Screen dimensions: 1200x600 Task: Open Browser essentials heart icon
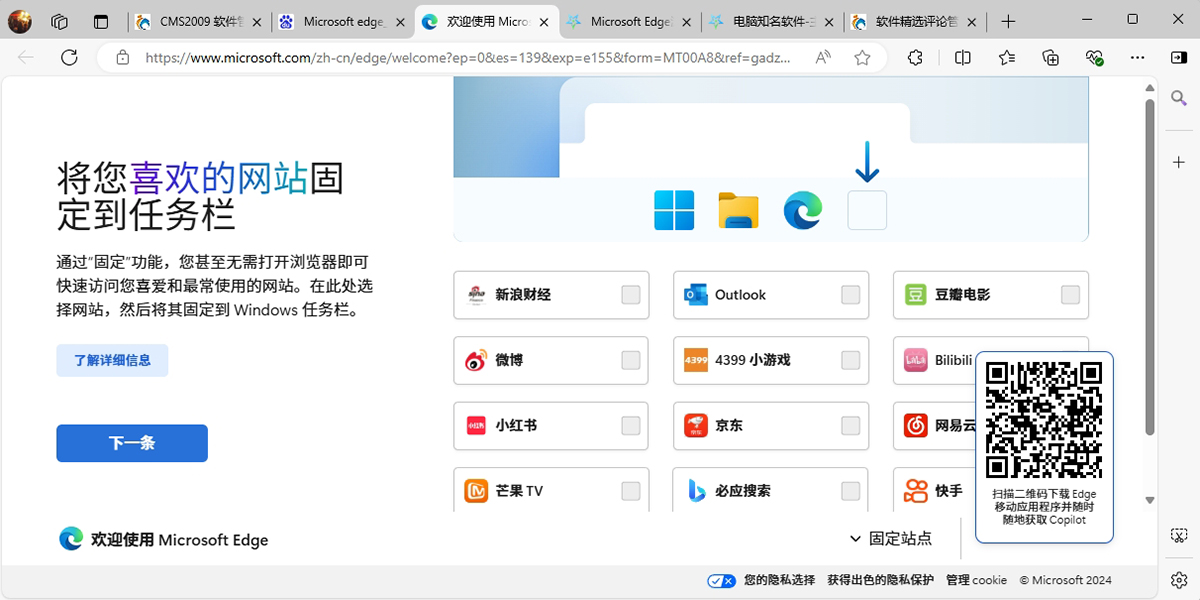coord(1095,58)
